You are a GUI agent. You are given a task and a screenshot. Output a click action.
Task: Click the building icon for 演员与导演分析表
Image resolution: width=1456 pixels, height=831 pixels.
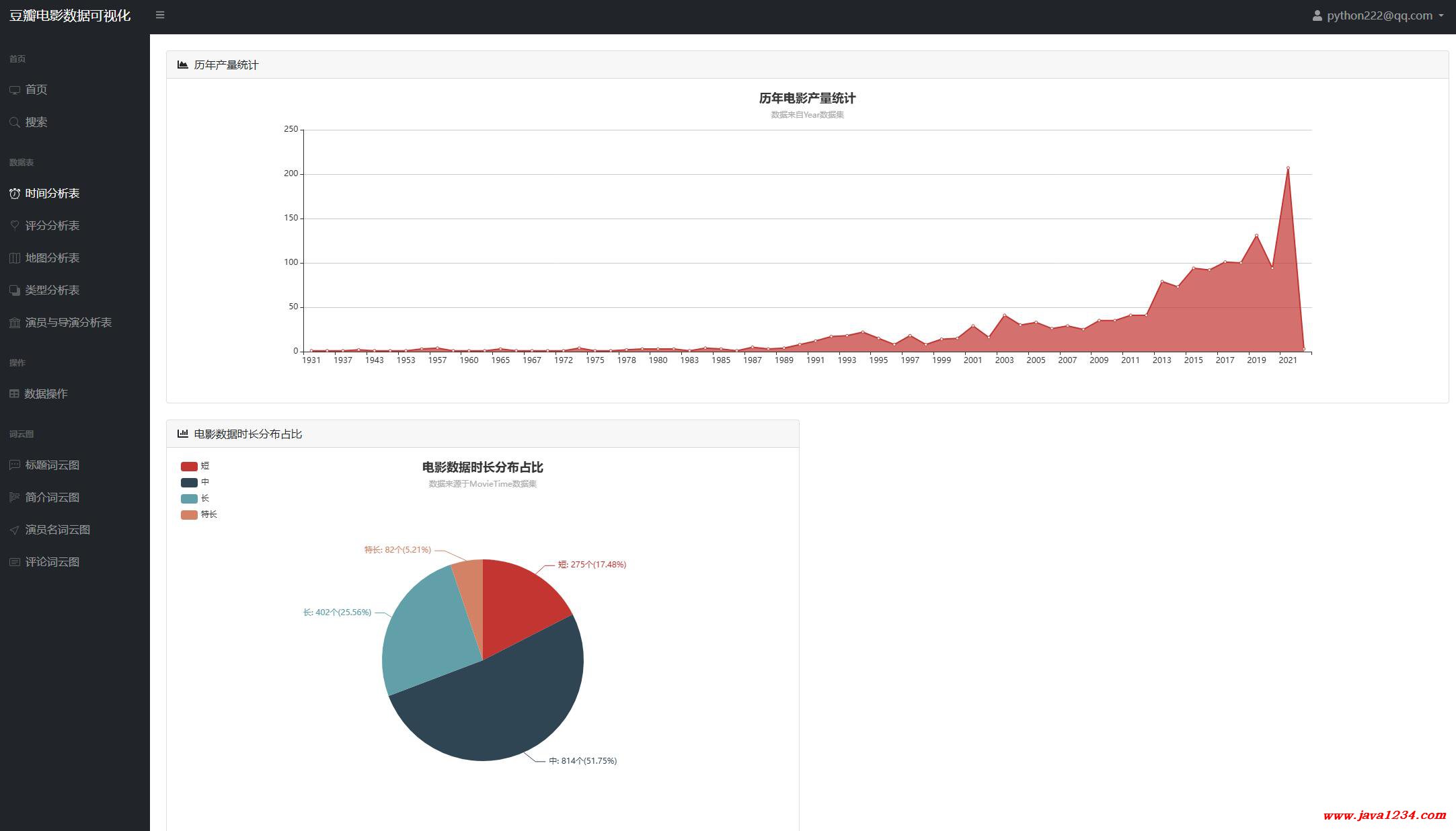(x=15, y=323)
